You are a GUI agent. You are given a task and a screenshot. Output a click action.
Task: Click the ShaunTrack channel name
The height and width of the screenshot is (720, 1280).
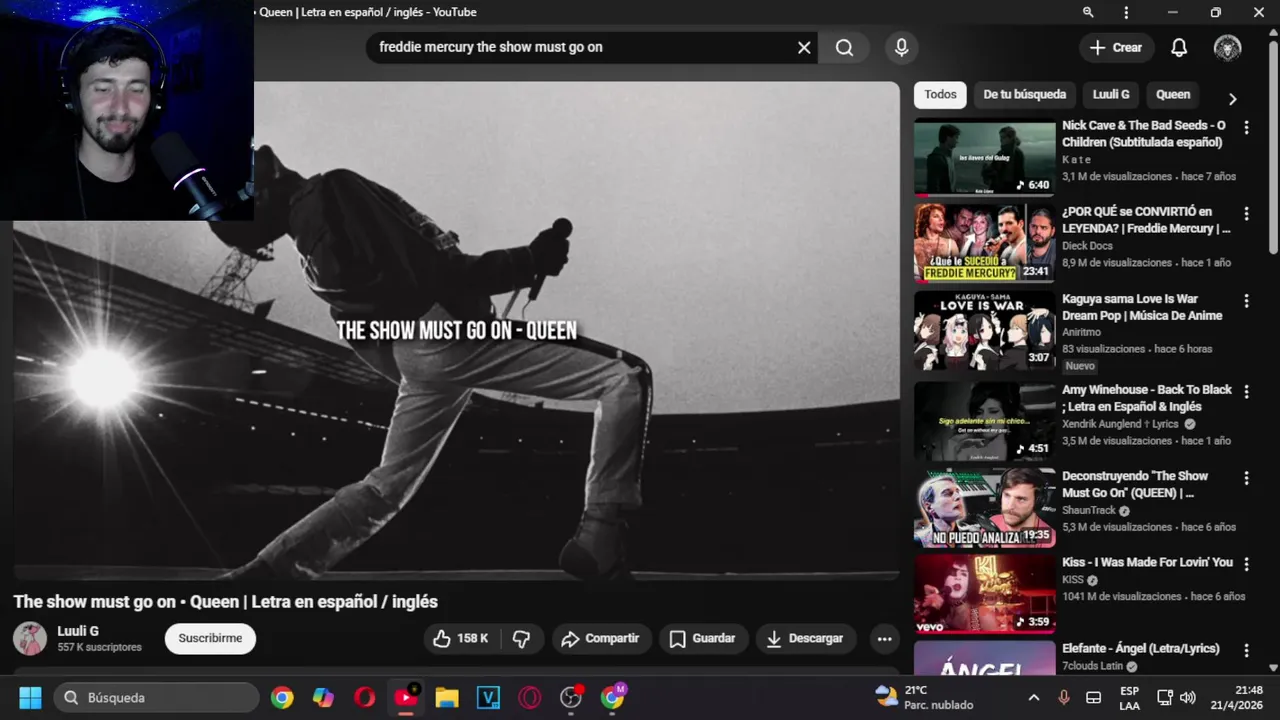[x=1088, y=510]
